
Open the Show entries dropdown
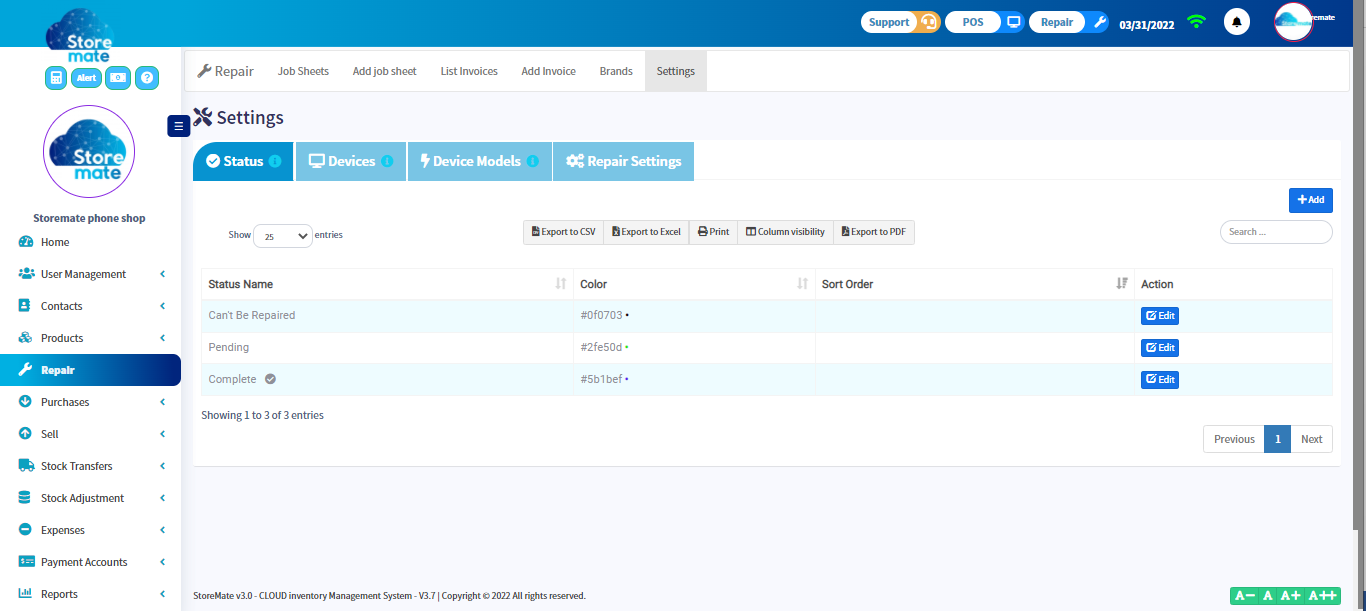[283, 235]
